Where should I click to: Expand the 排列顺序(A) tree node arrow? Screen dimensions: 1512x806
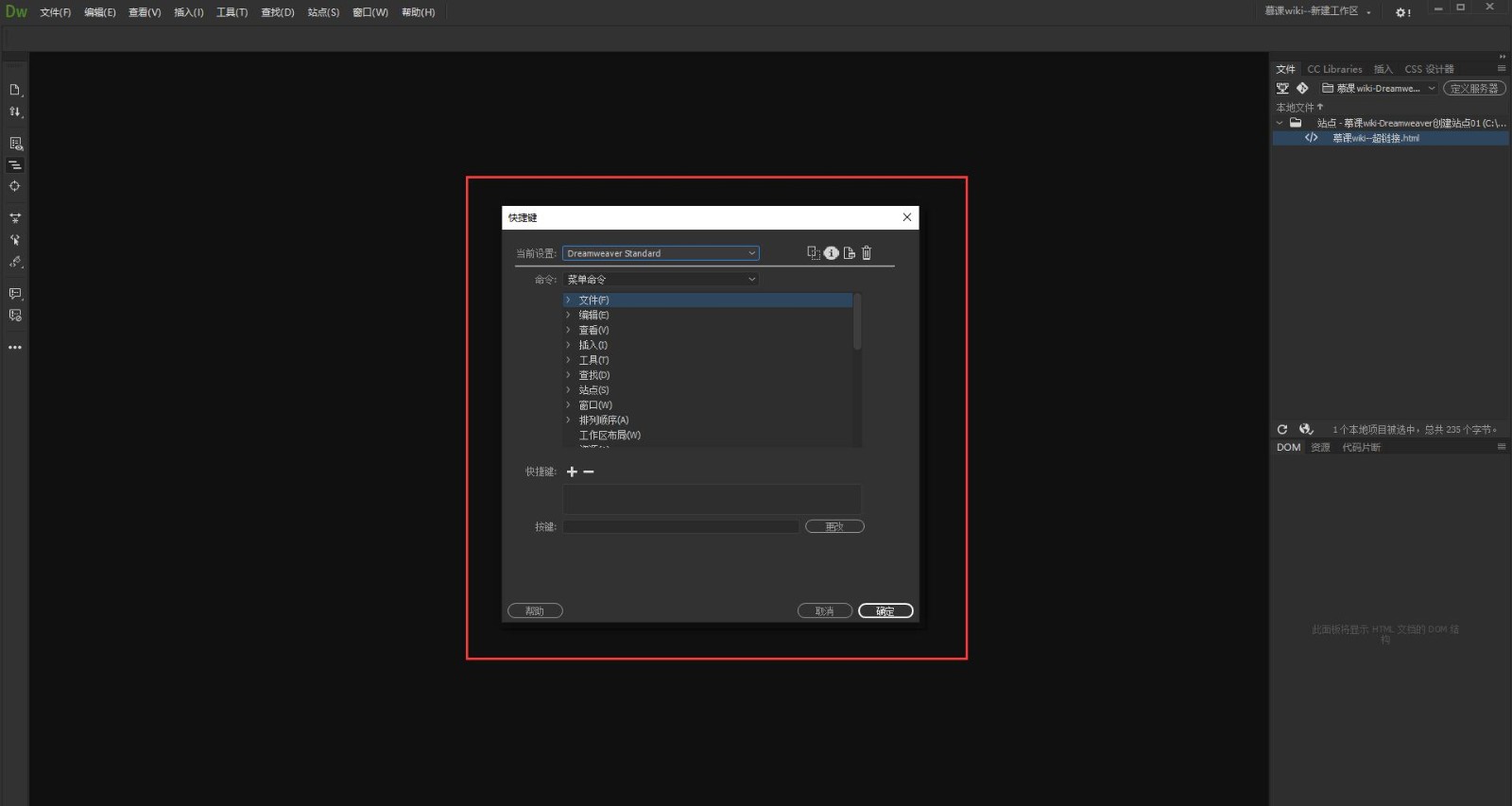point(568,420)
